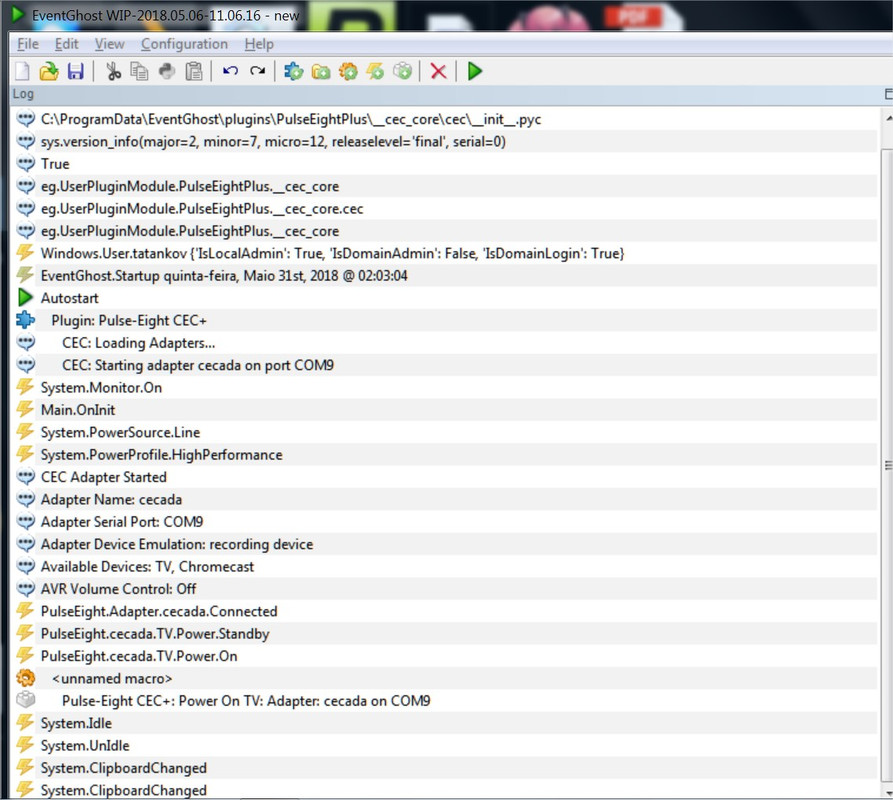Click the EventGhost window title bar

pos(446,15)
